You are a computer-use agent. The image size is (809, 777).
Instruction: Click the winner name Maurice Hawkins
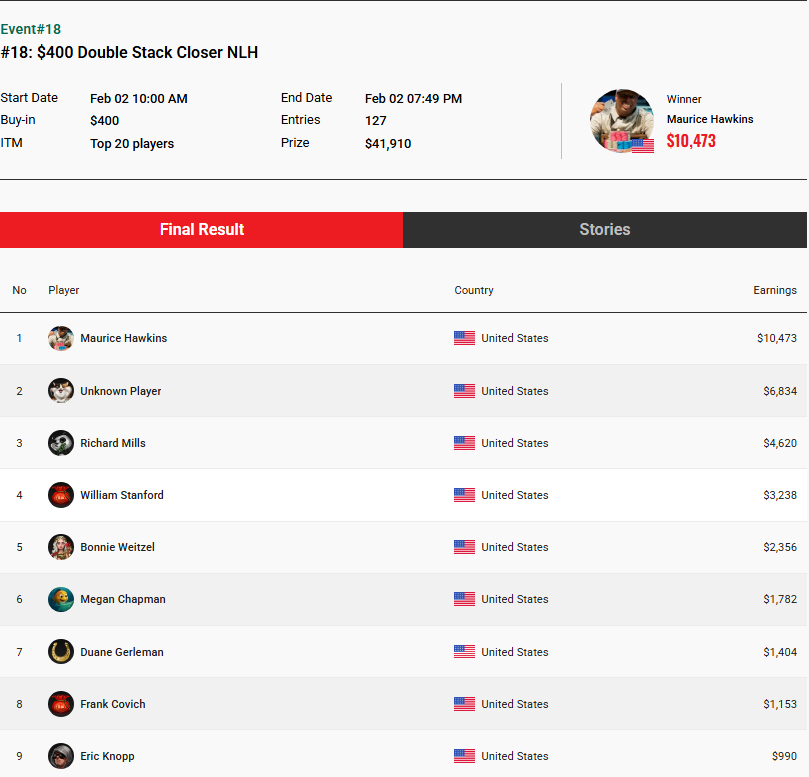point(710,119)
